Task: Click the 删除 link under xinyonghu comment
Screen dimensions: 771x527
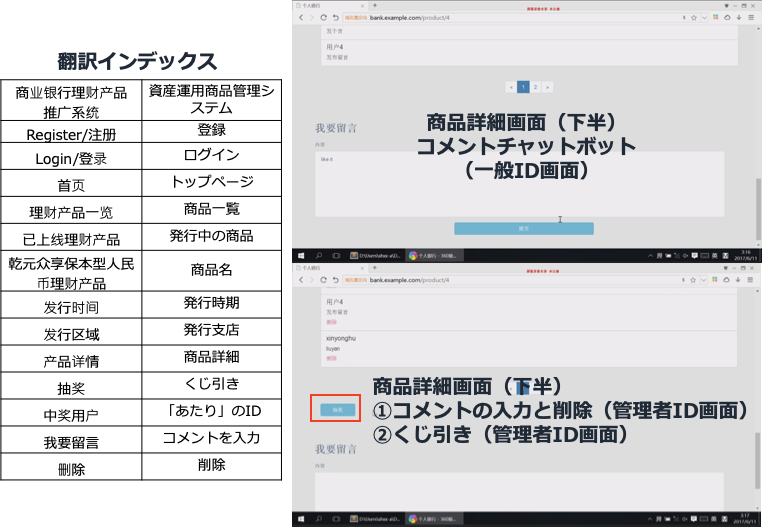Action: pyautogui.click(x=331, y=358)
